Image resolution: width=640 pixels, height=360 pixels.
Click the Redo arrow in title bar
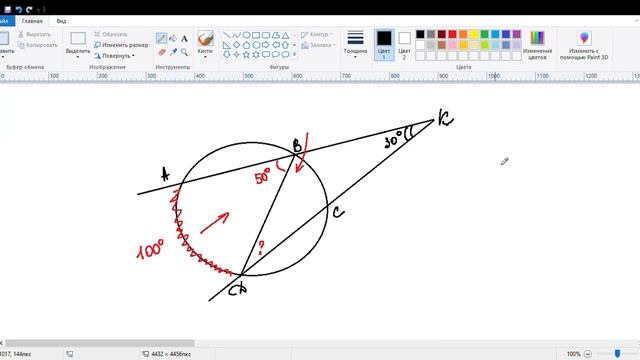click(29, 9)
